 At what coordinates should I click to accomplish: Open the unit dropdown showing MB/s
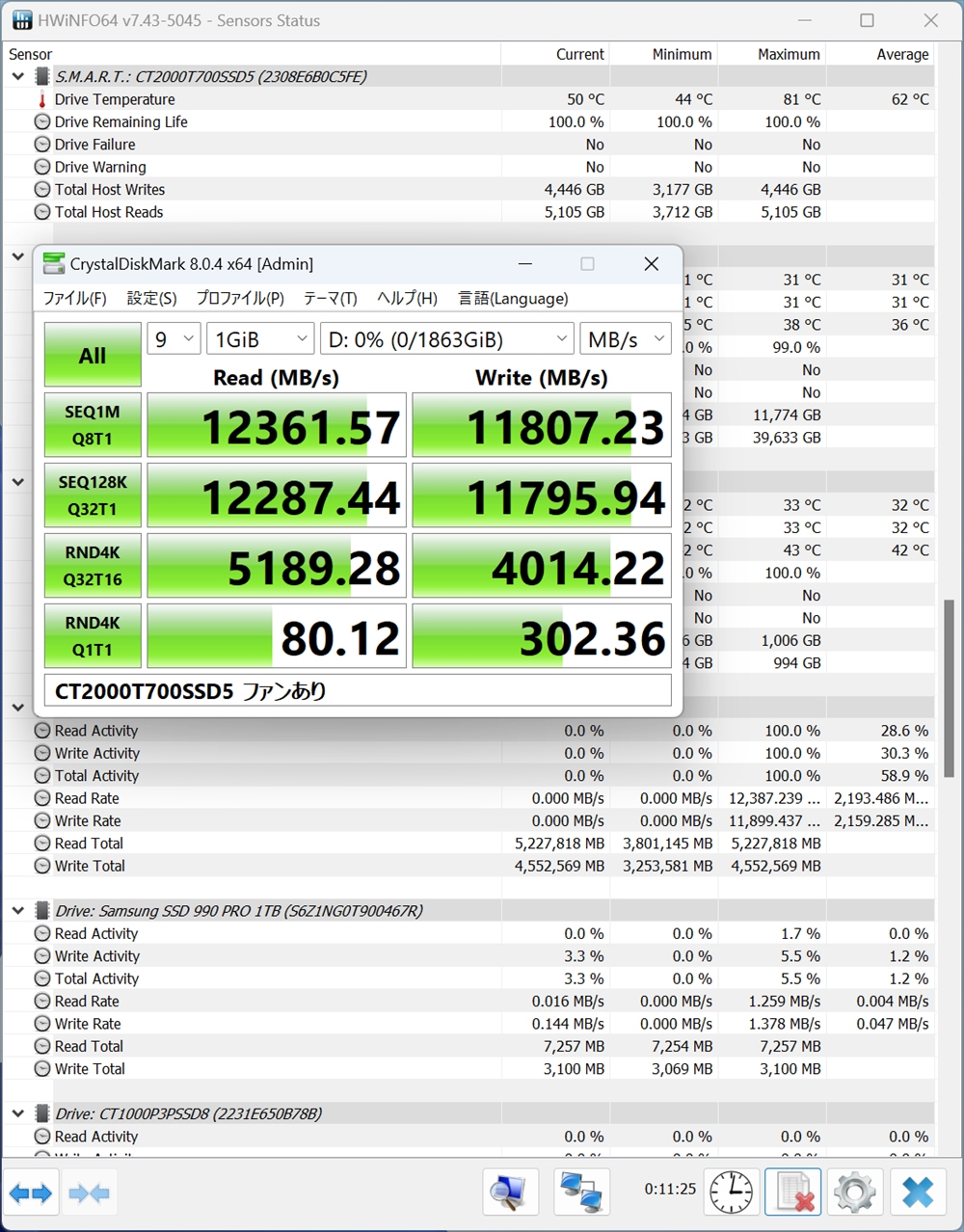point(626,338)
